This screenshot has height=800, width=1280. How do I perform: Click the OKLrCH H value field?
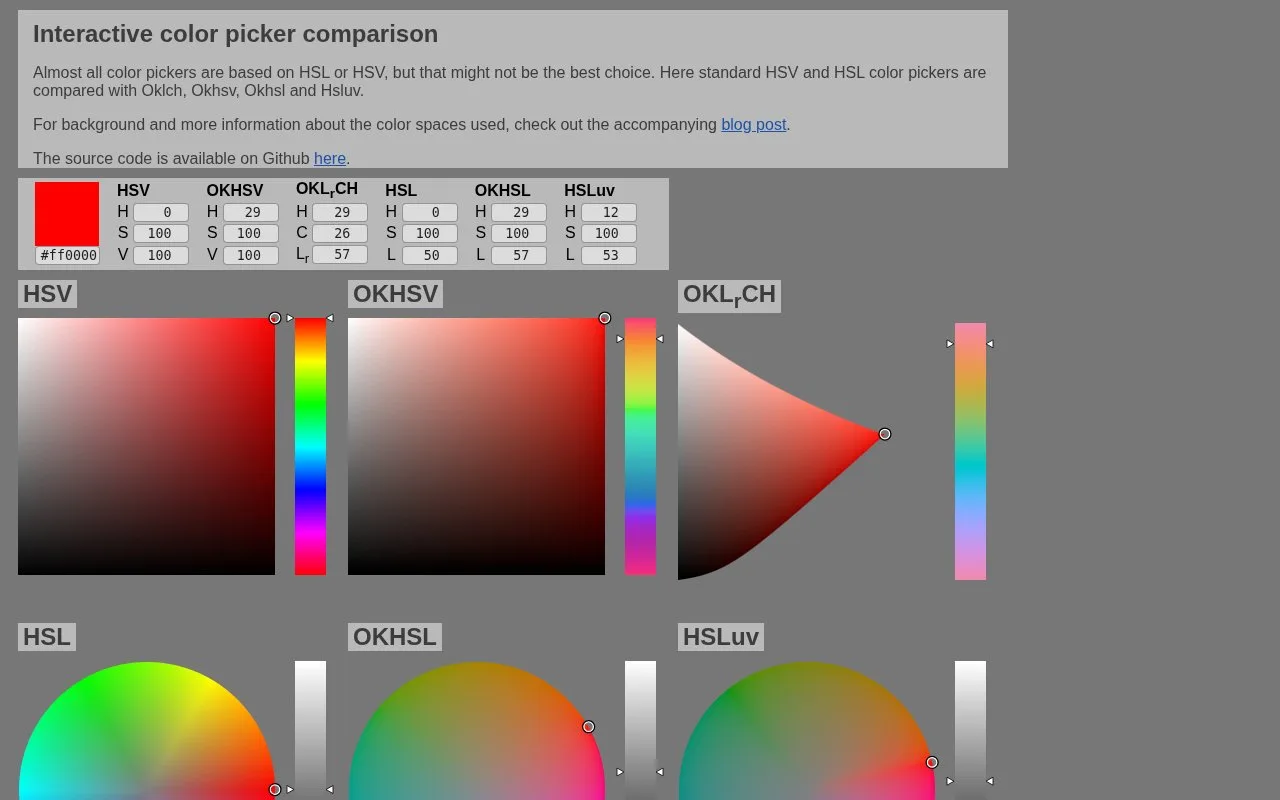(340, 212)
